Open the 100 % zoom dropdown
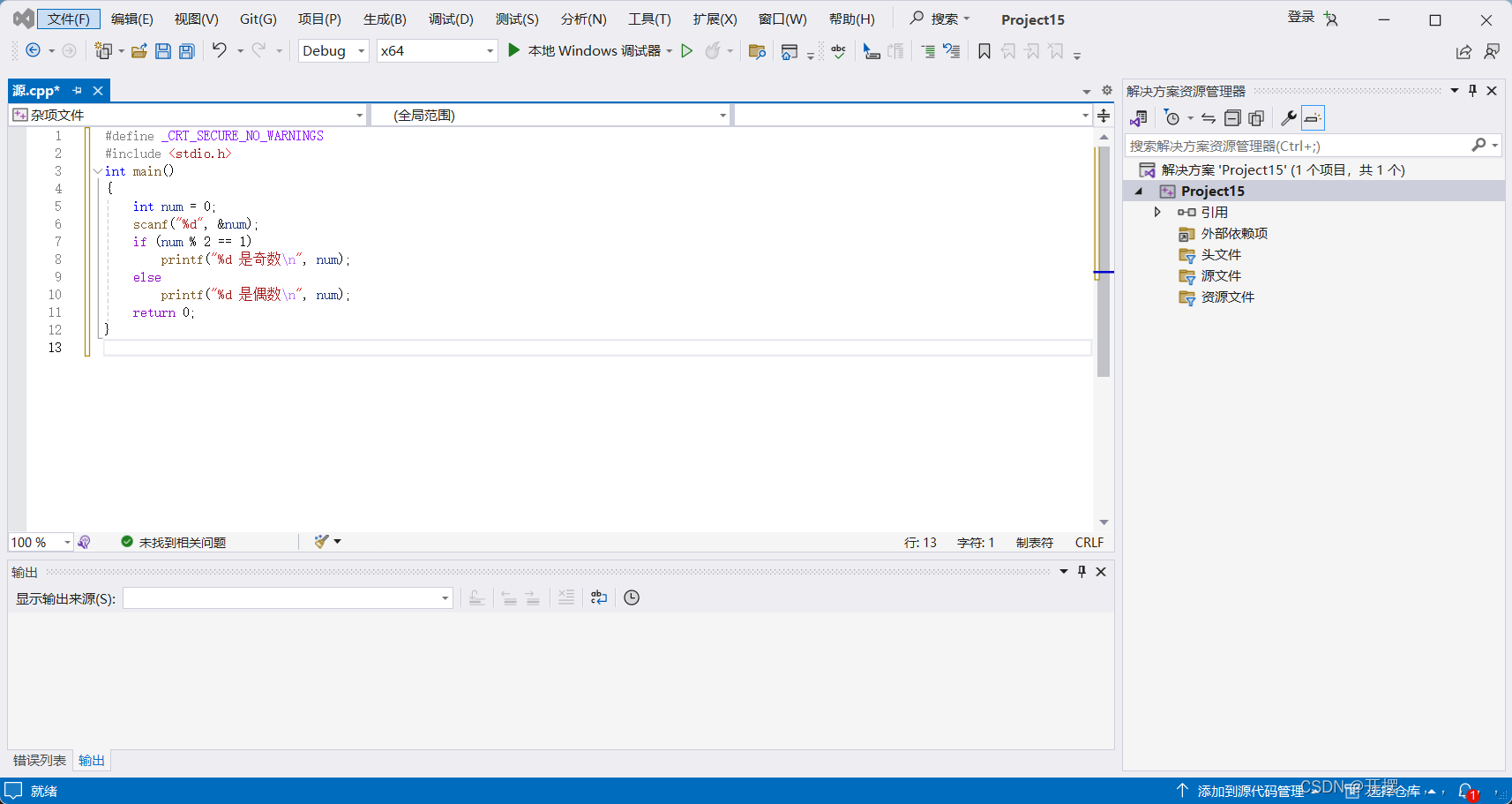The image size is (1512, 804). click(41, 542)
